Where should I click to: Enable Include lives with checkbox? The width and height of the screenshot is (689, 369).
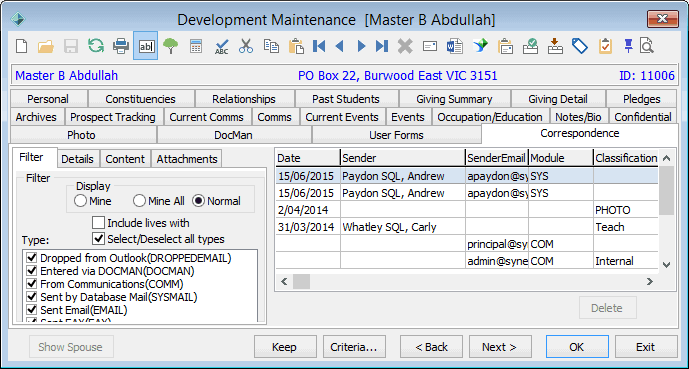pyautogui.click(x=98, y=223)
